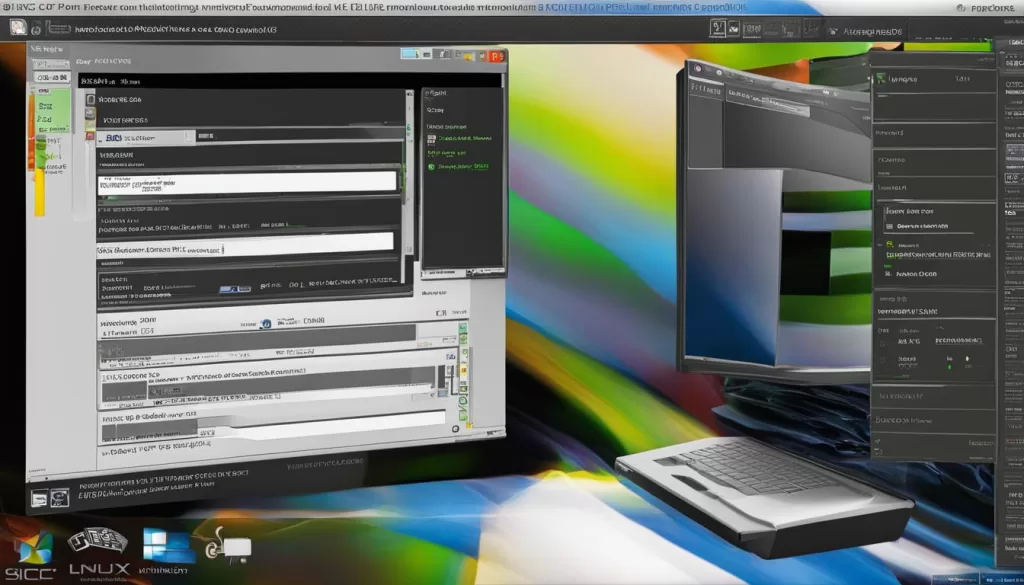The image size is (1024, 585).
Task: Click the plug and white box icon
Action: pos(228,545)
